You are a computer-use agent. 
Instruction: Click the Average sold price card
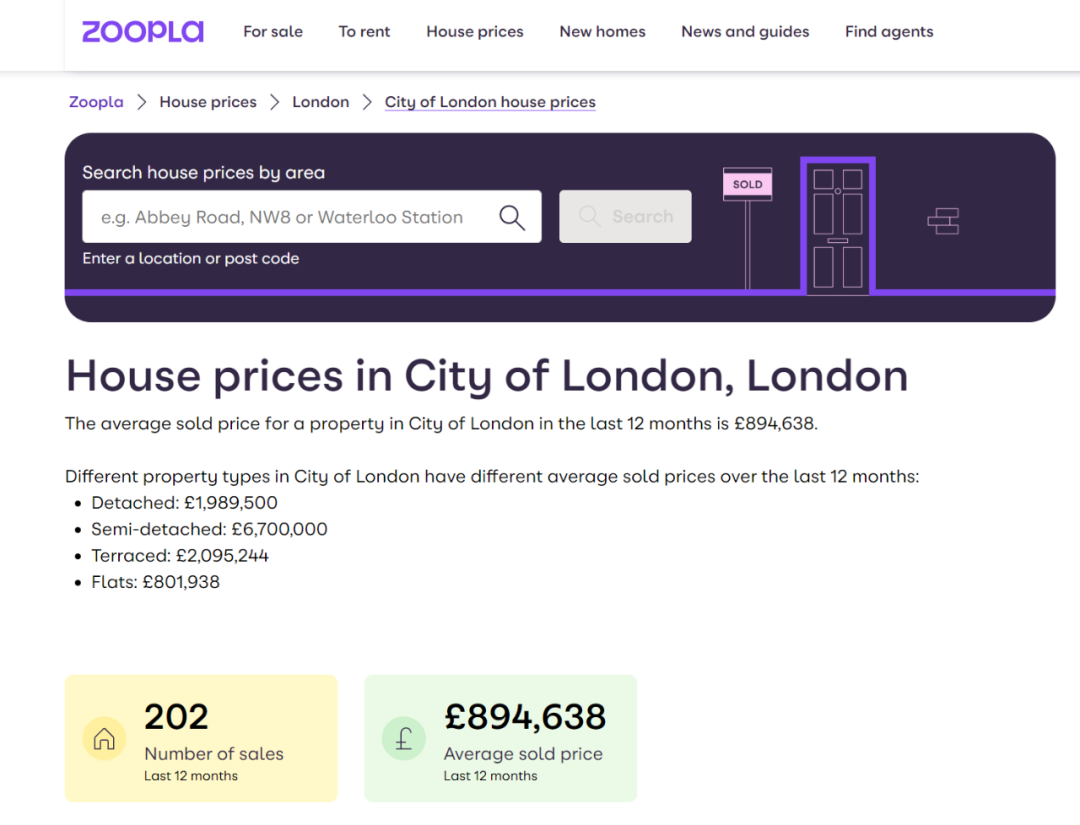501,738
